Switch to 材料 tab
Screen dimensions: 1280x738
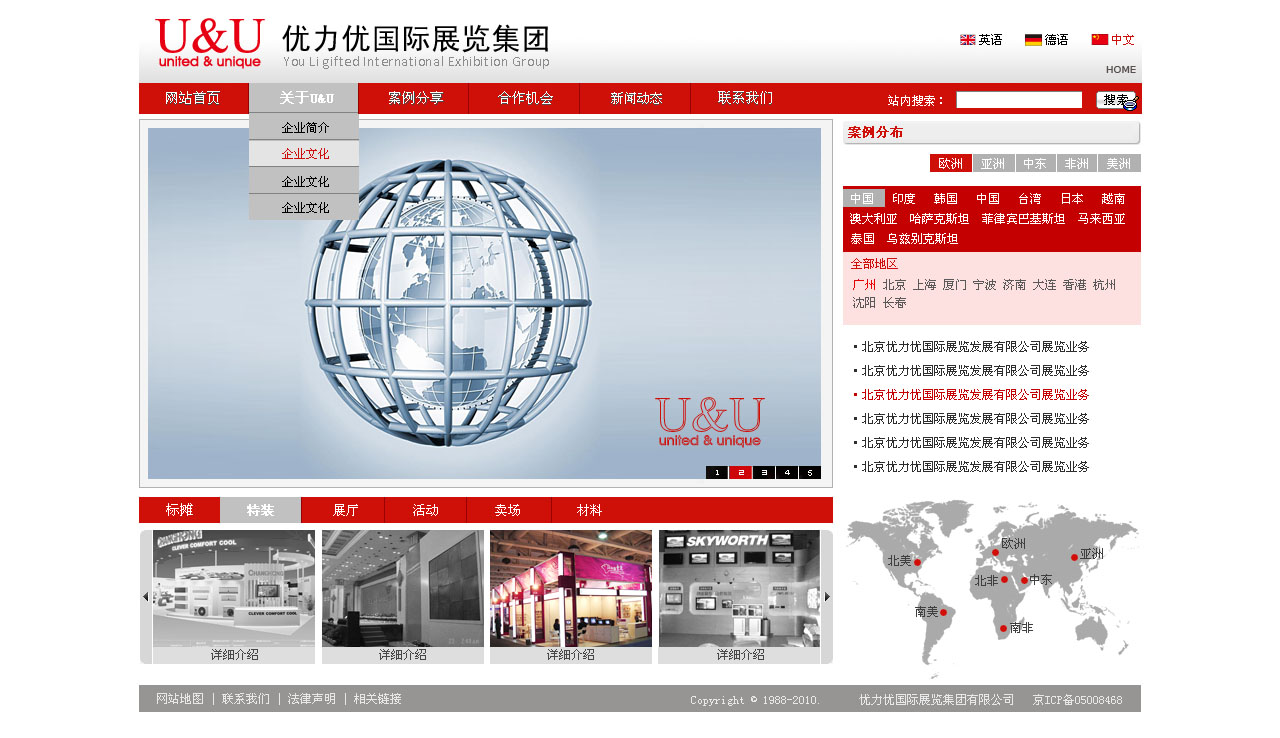589,510
